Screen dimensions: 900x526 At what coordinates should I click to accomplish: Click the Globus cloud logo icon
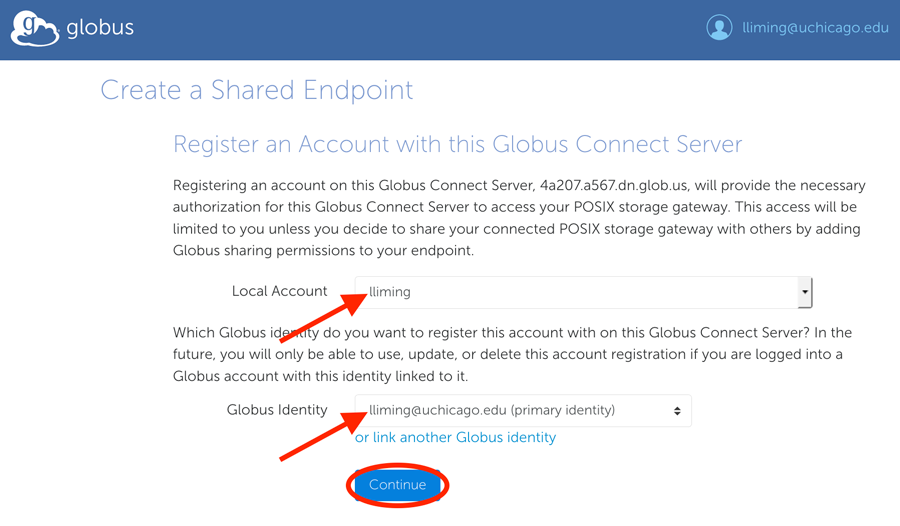click(34, 28)
